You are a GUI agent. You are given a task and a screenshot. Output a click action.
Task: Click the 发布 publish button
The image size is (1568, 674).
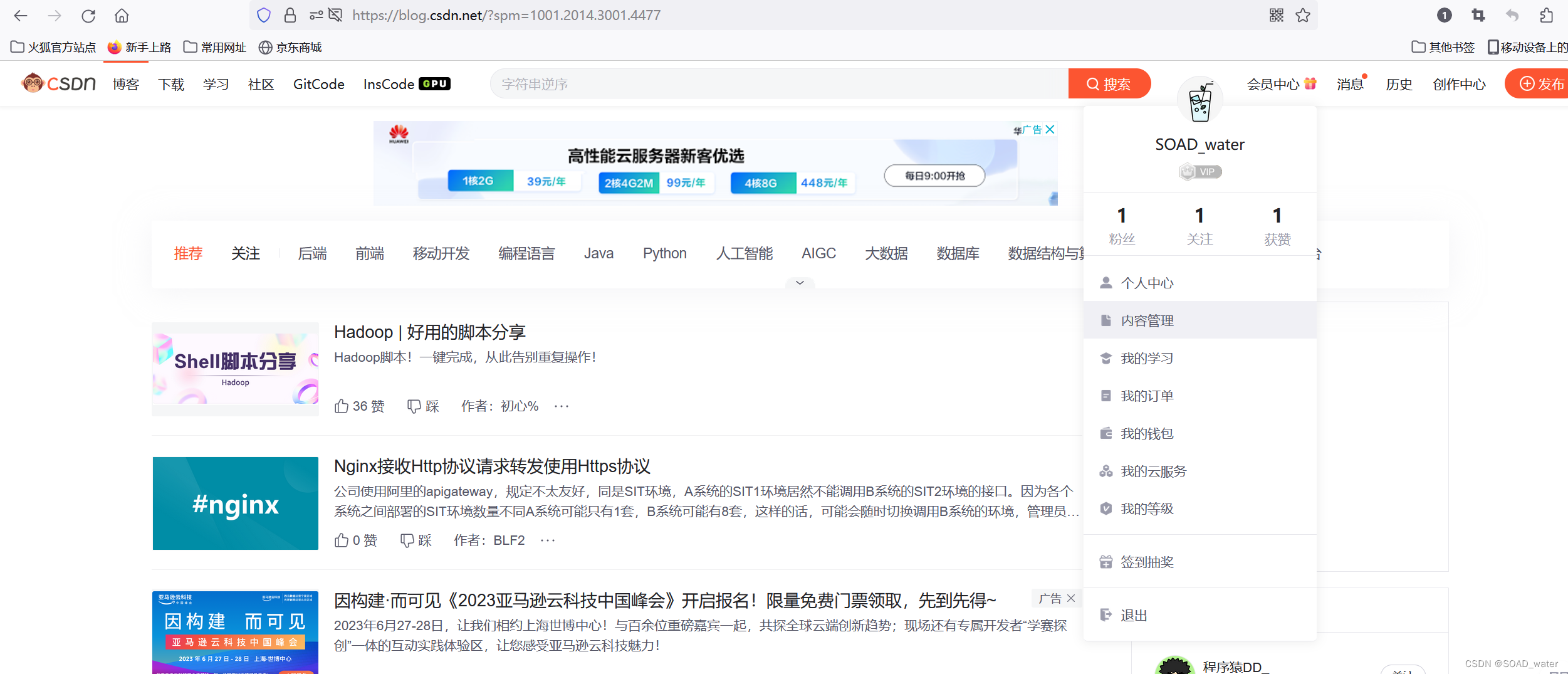point(1537,83)
